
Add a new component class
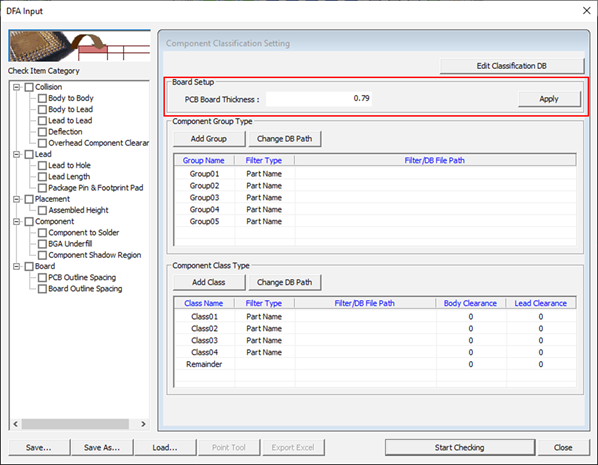pos(209,282)
